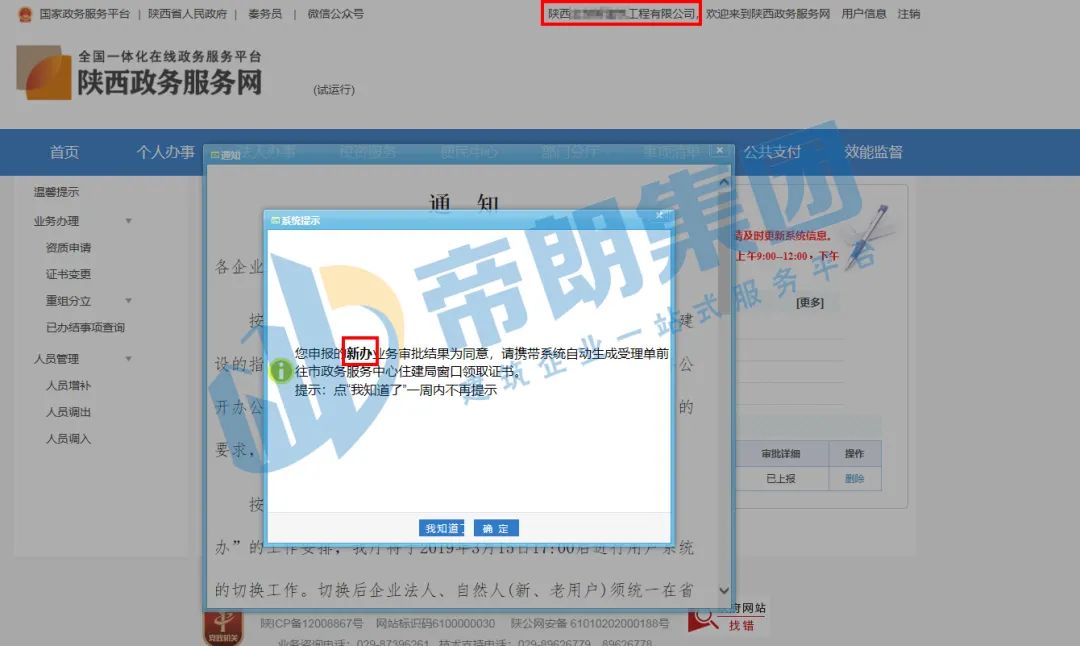Close the 通知 notice dialog
This screenshot has width=1080, height=646.
pos(720,151)
